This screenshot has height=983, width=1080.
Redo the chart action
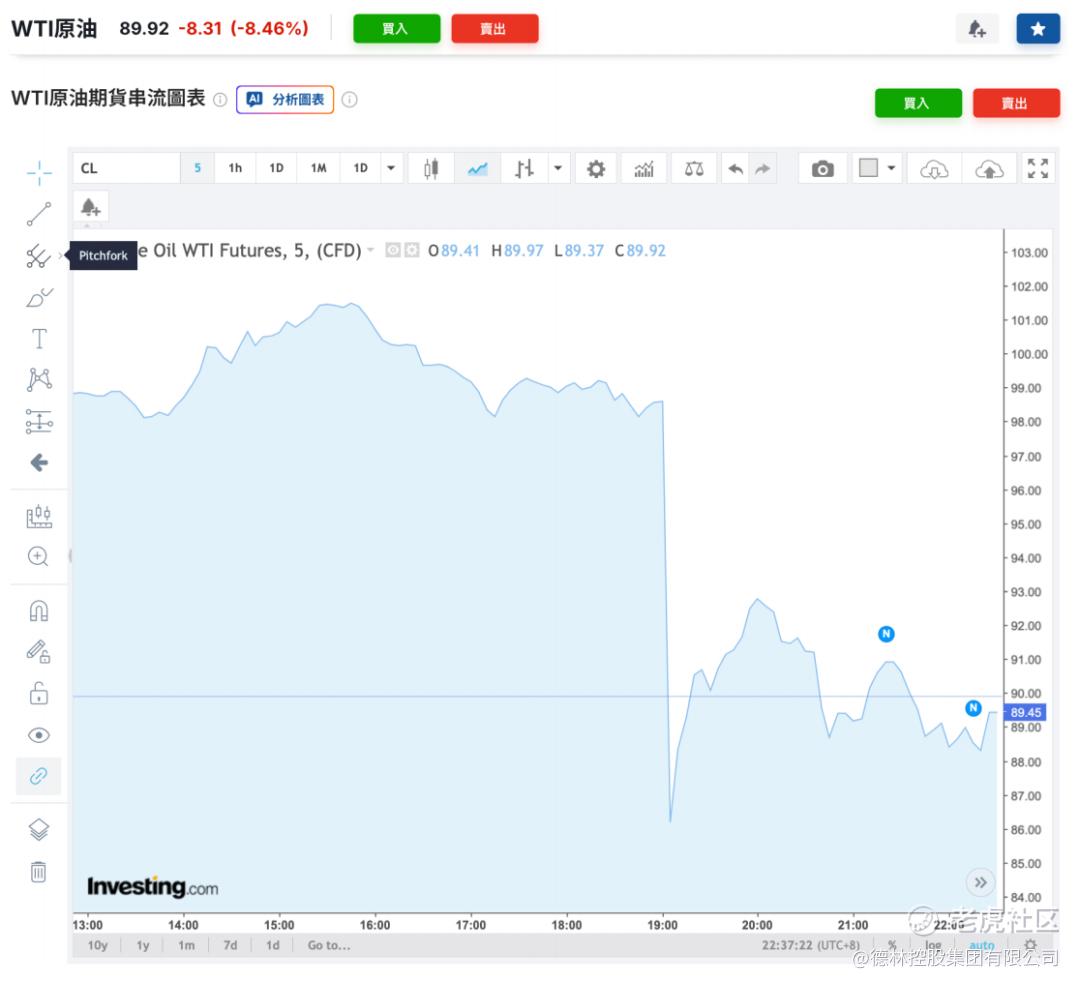coord(762,169)
